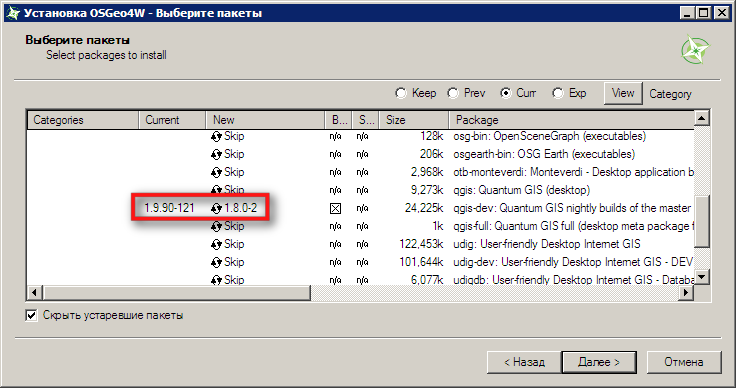Click the 122,453k size value

[421, 244]
